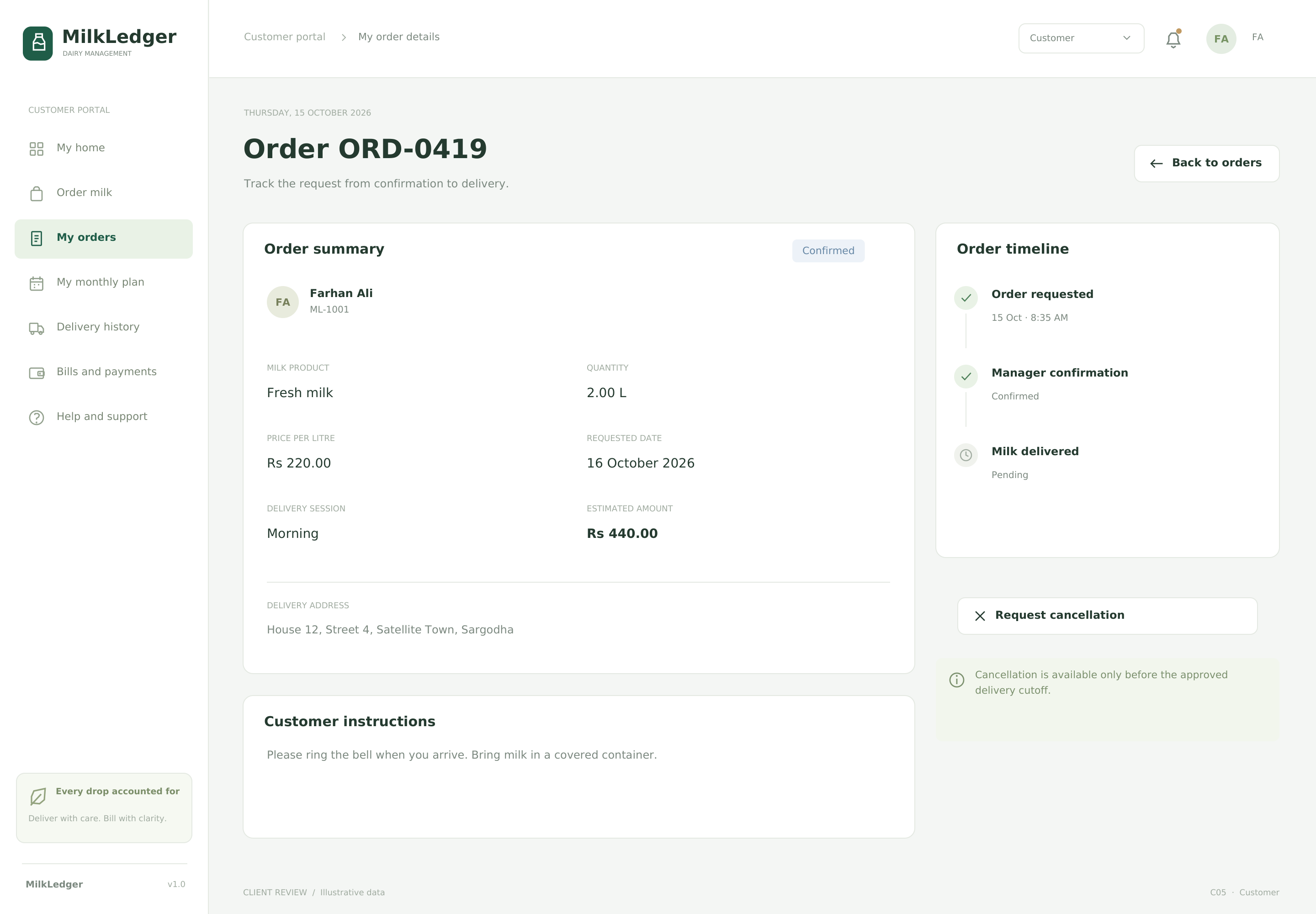1316x914 pixels.
Task: Open My monthly plan
Action: (x=104, y=283)
